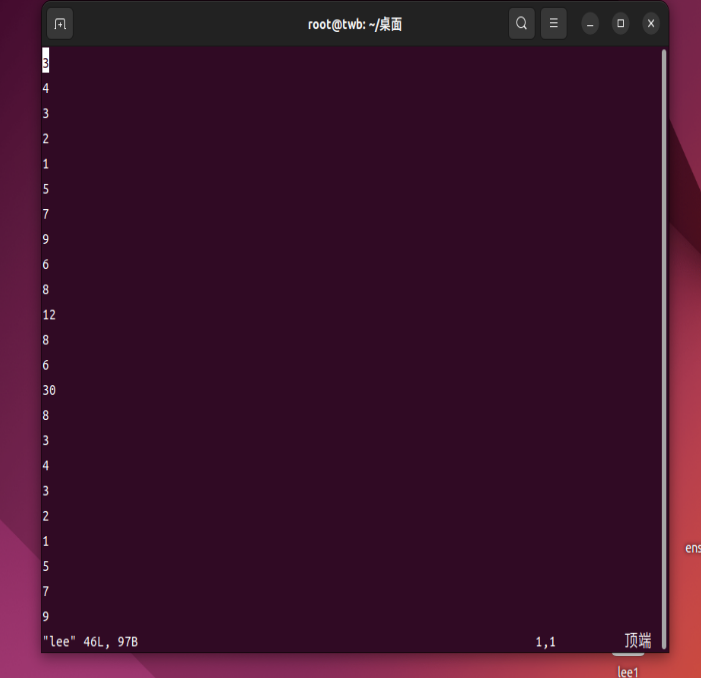Click the terminal's vertical scrollbar
Screen dimensions: 701x678
[664, 349]
